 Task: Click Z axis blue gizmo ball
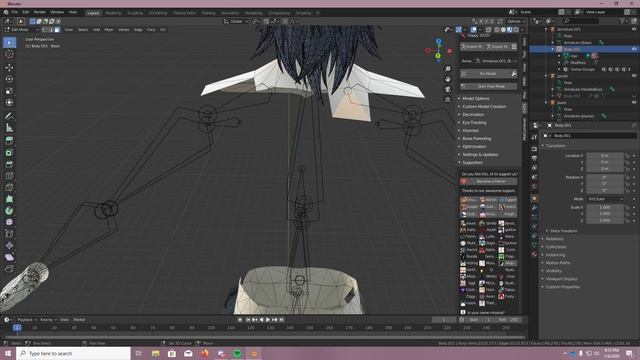point(438,42)
